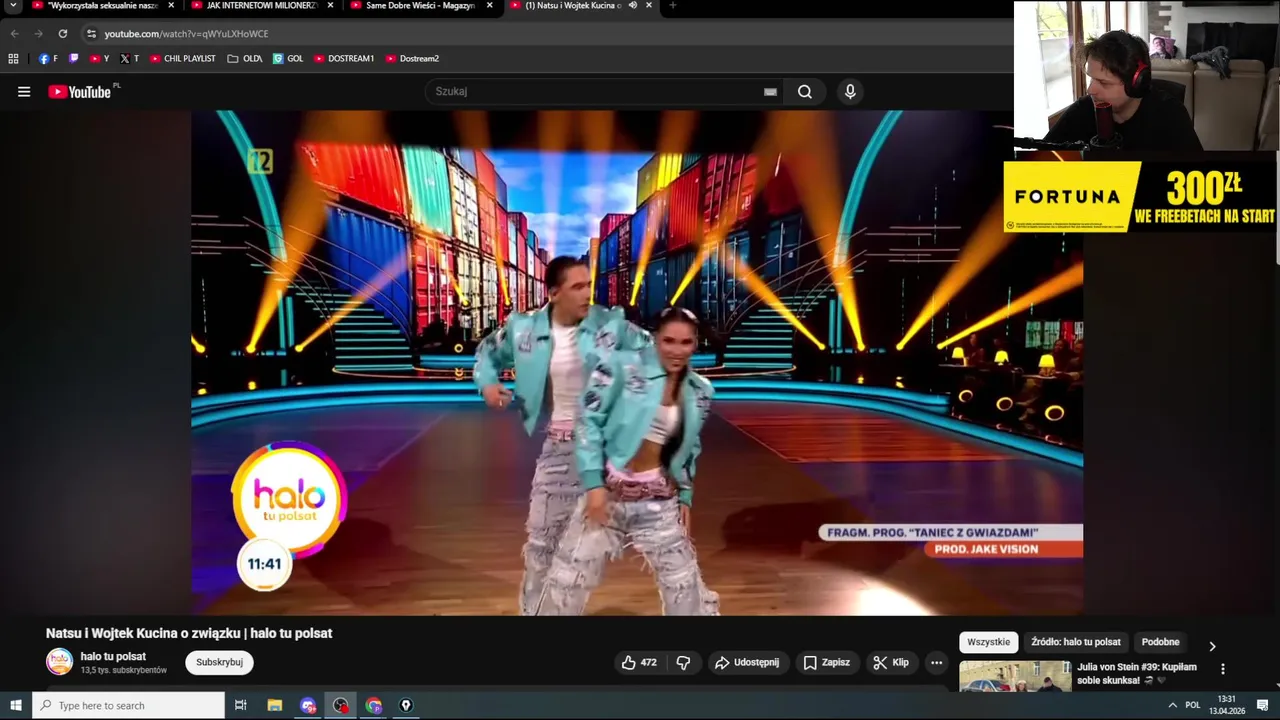The width and height of the screenshot is (1280, 720).
Task: Open the YouTube hamburger guide menu
Action: (24, 92)
